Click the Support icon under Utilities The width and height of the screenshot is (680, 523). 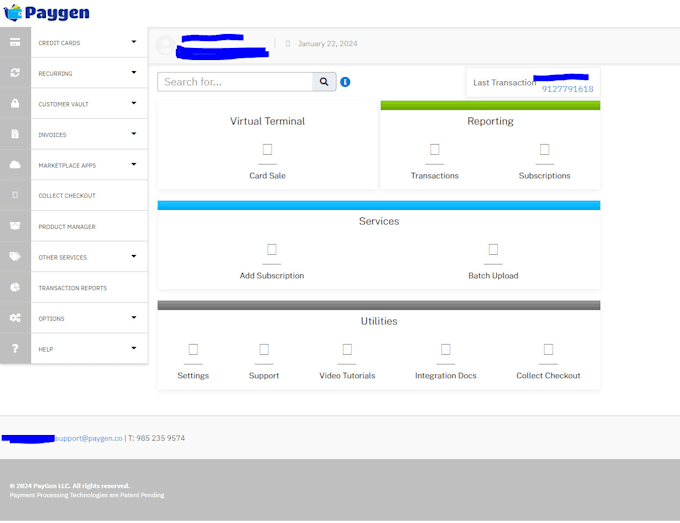(x=264, y=349)
